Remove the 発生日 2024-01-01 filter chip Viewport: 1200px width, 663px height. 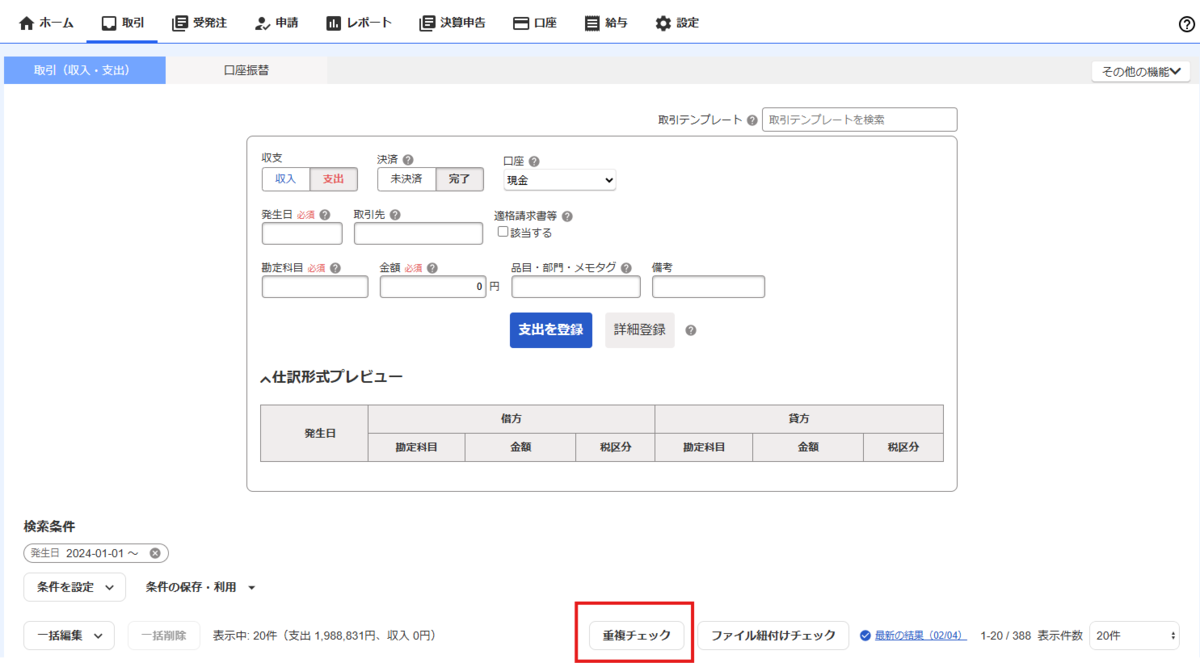tap(155, 553)
